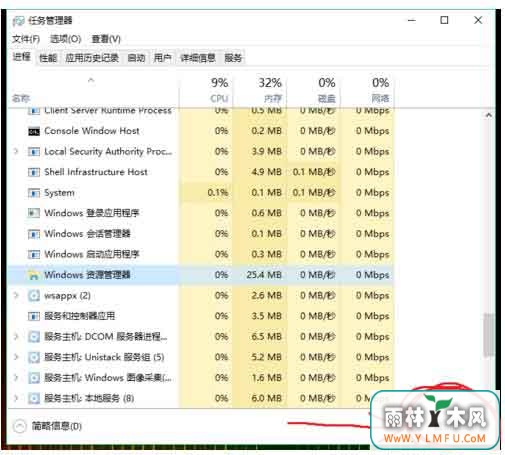Click the Windows 会话管理器 icon
This screenshot has height=455, width=505.
[x=34, y=234]
